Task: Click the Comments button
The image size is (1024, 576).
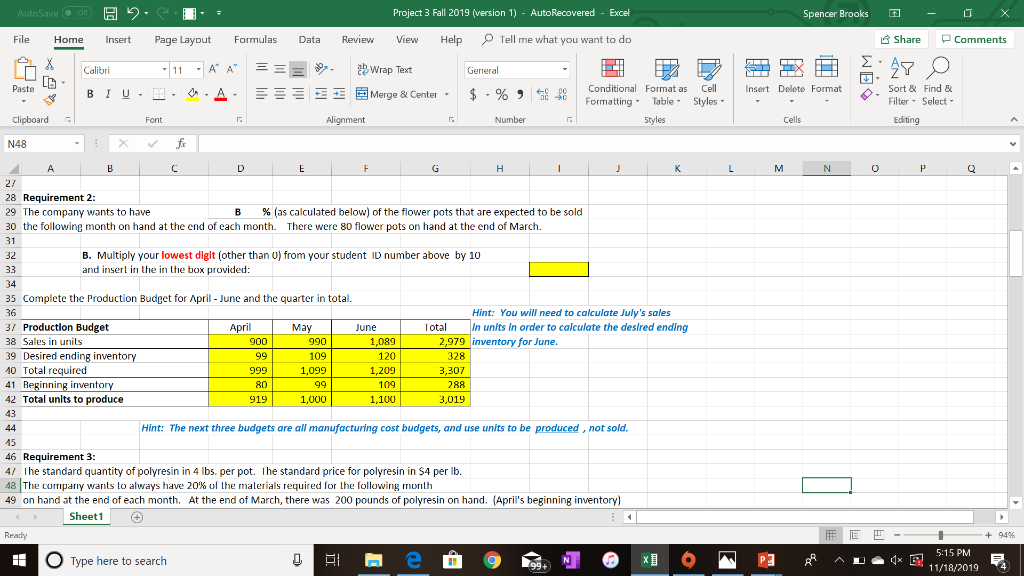Action: pos(974,39)
